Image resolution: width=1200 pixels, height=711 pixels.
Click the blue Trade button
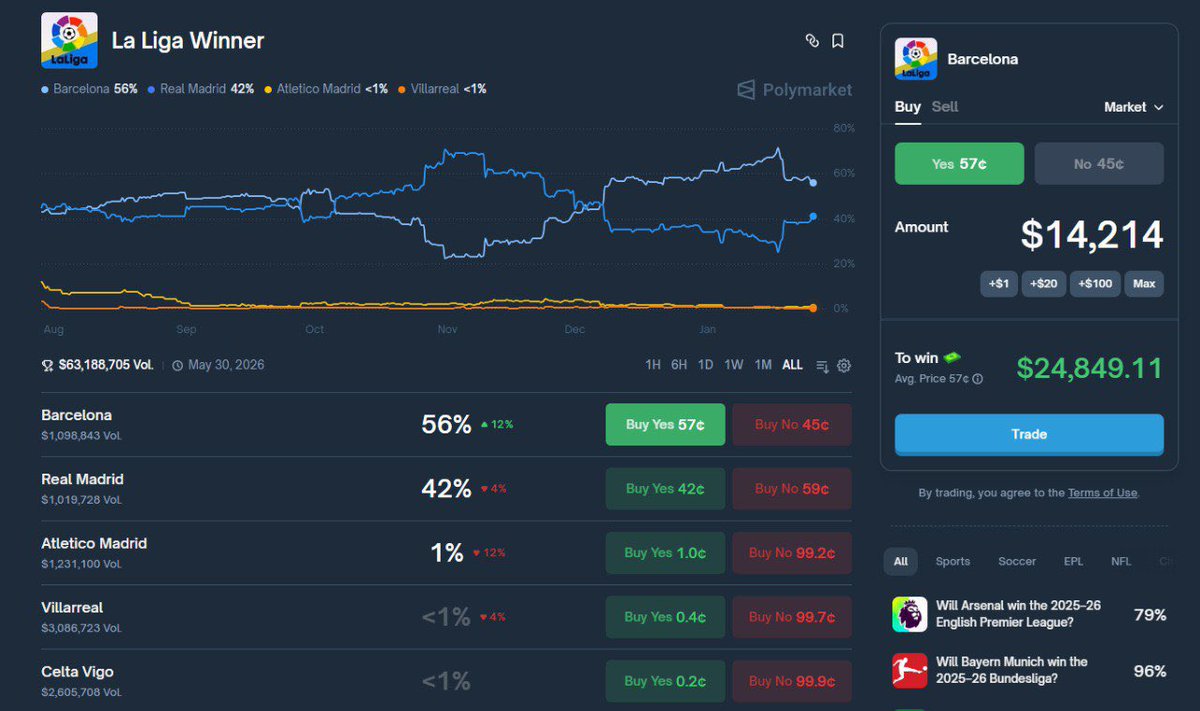(x=1029, y=434)
